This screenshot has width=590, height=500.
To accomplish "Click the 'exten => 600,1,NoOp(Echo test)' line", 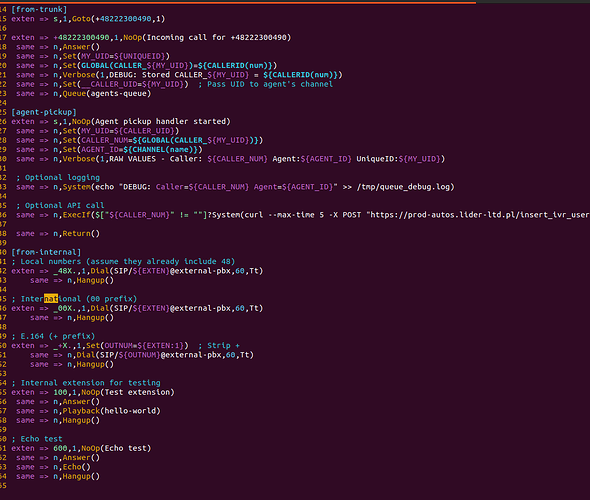I will coord(81,448).
